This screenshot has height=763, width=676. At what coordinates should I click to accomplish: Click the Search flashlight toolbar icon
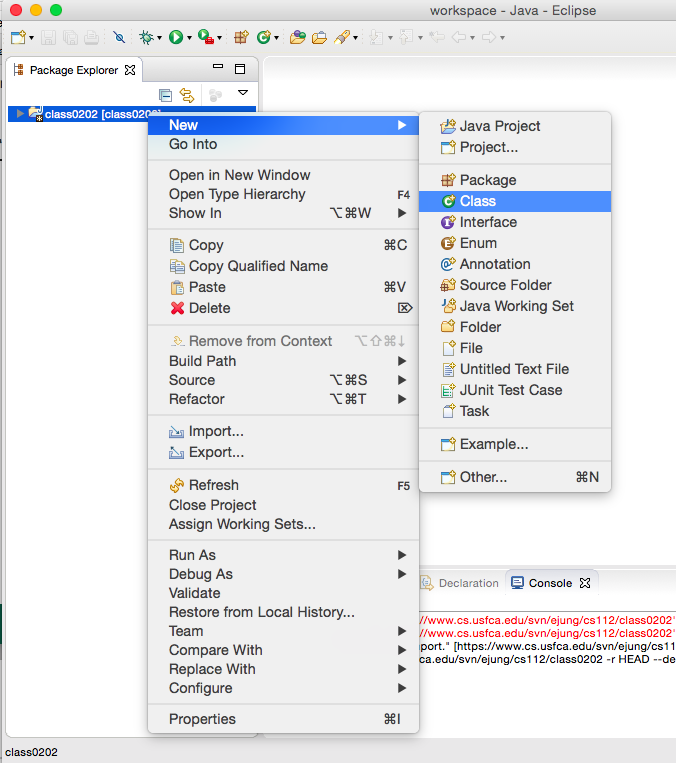(x=342, y=37)
